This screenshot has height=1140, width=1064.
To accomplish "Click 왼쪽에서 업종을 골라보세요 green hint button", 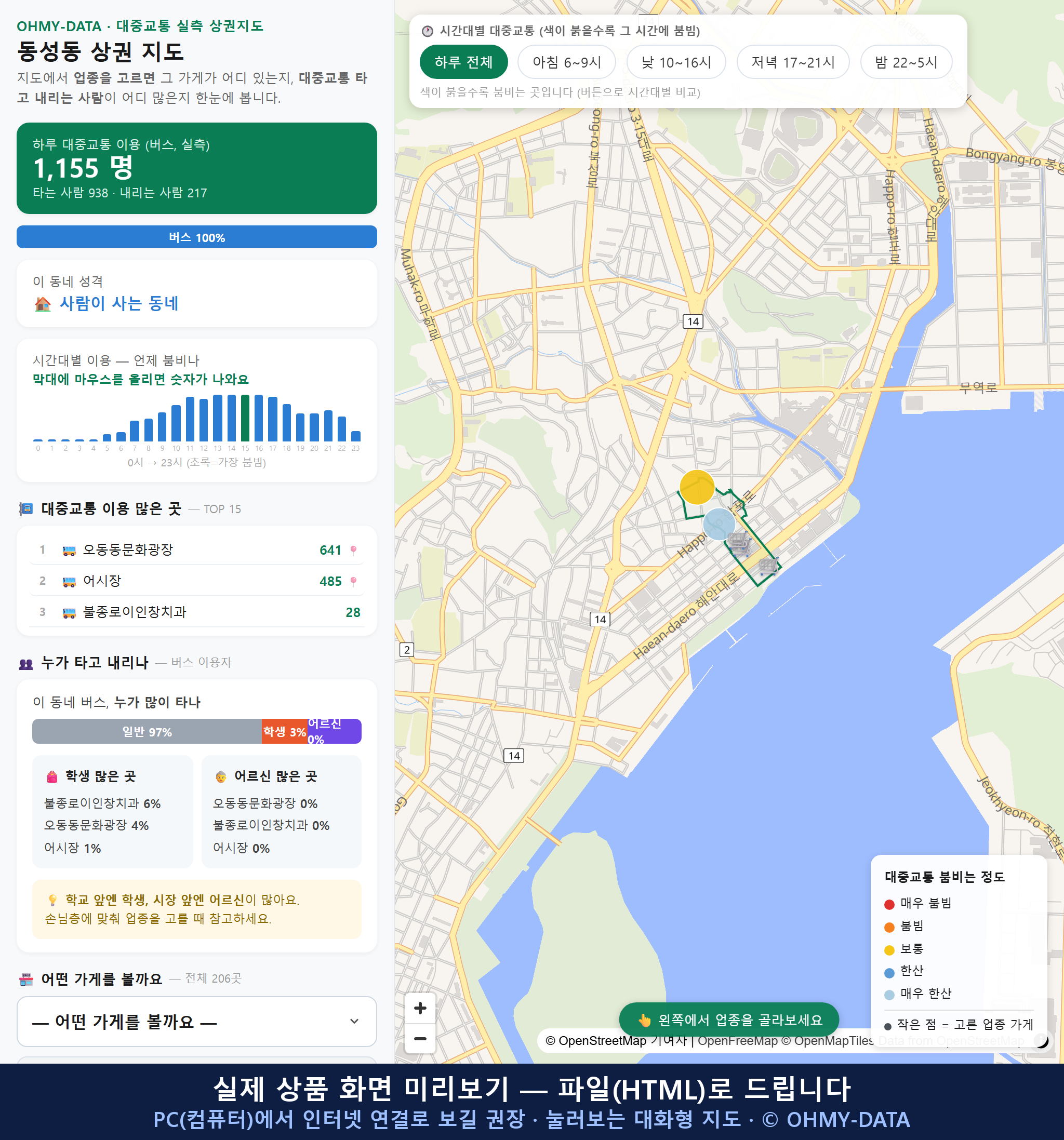I will [729, 1020].
